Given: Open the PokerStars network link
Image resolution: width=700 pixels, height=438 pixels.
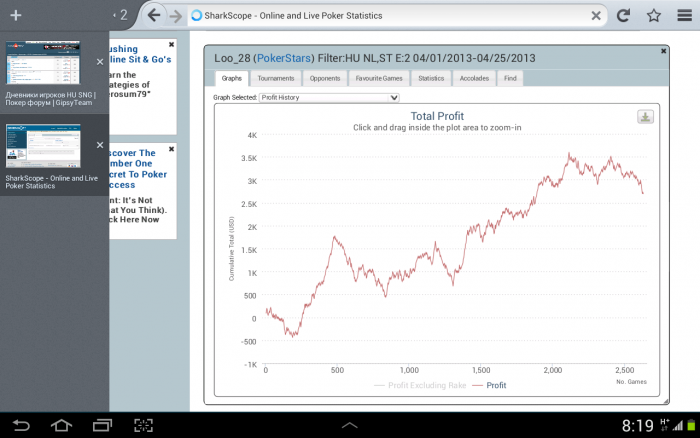Looking at the screenshot, I should coord(284,58).
